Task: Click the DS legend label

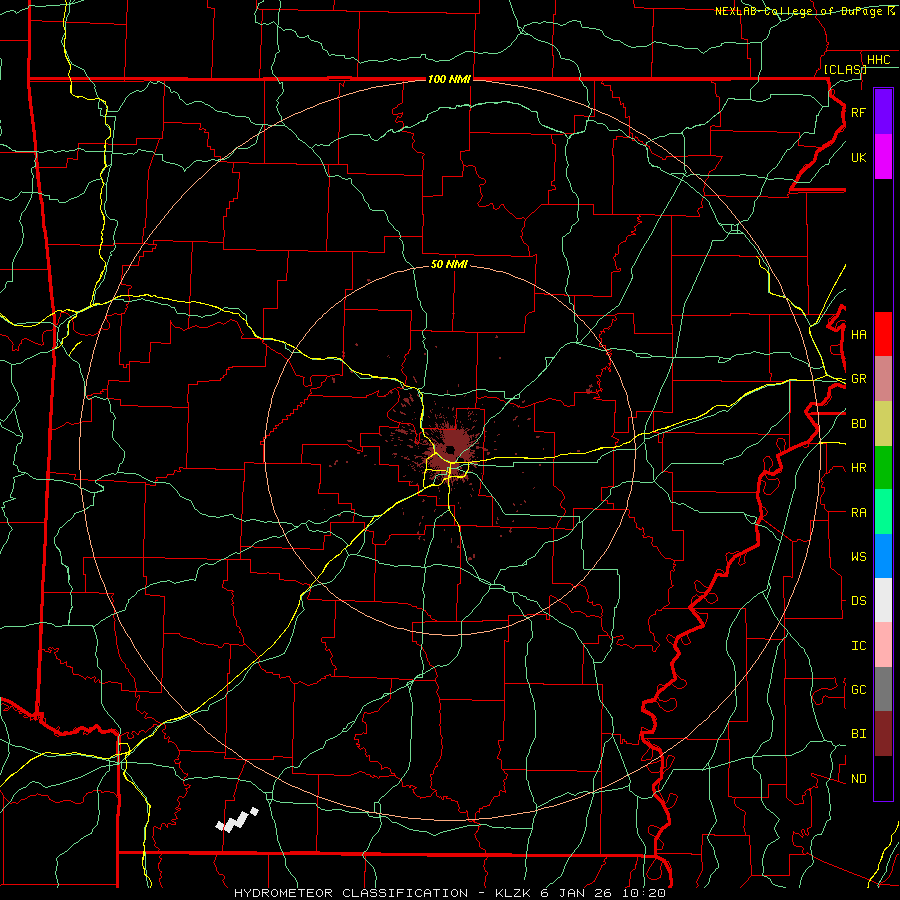Action: [858, 601]
